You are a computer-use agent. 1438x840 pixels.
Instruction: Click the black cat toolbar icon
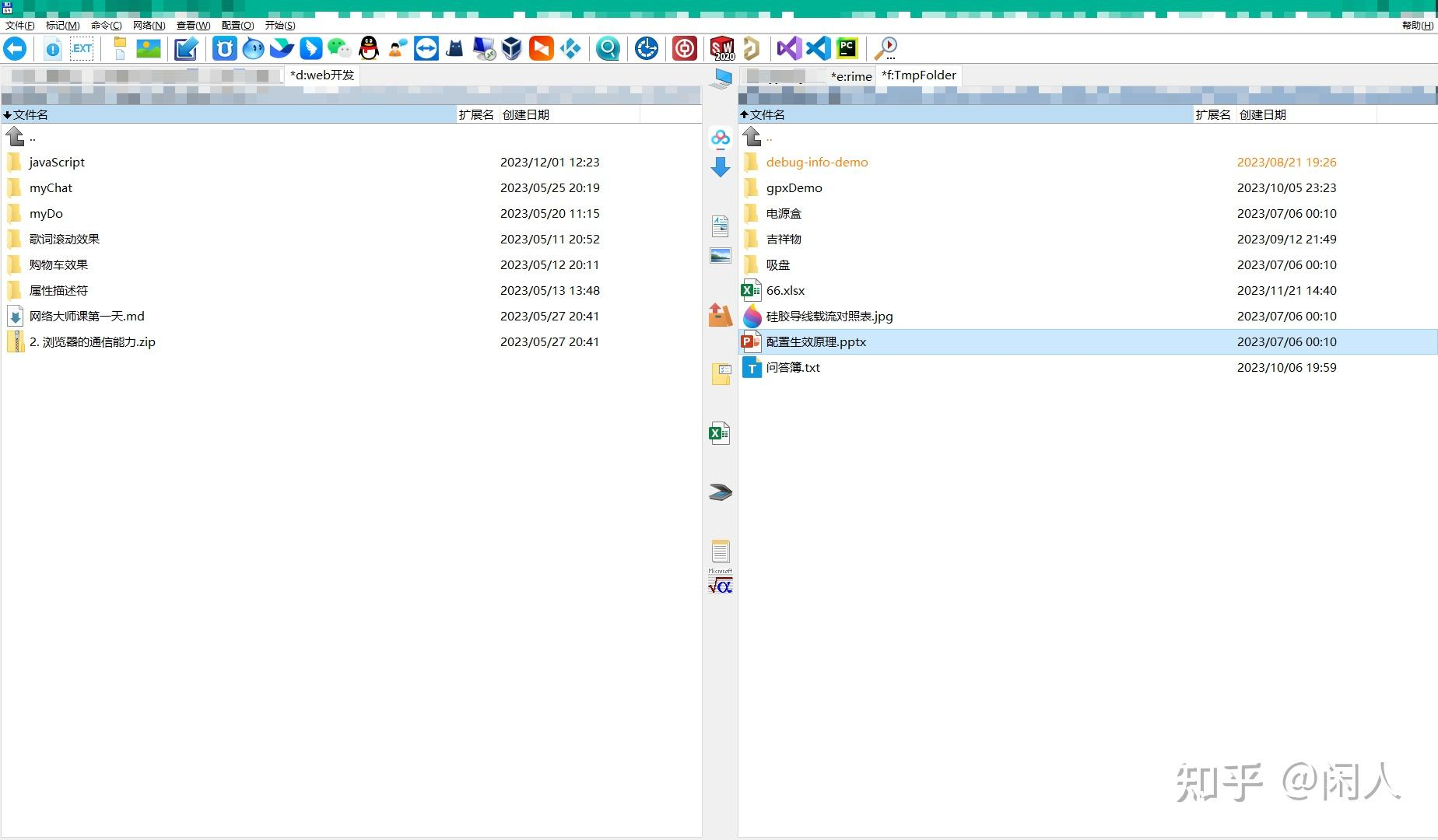(x=455, y=49)
